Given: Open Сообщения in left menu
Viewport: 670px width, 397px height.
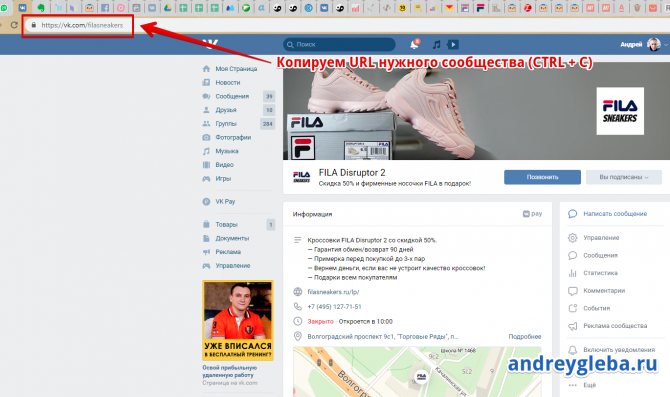Looking at the screenshot, I should pyautogui.click(x=232, y=96).
